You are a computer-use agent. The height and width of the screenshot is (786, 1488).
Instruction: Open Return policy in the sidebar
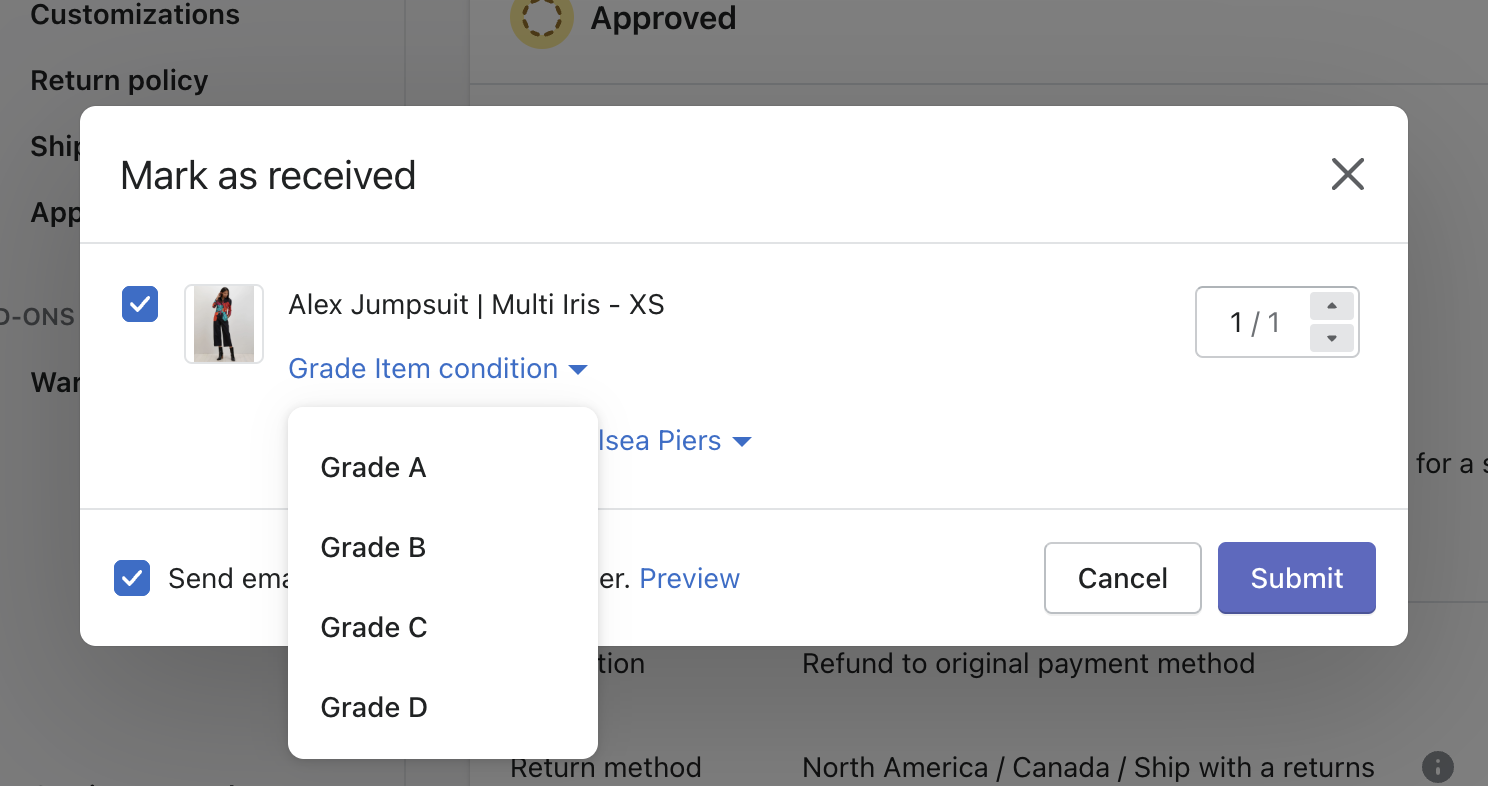pyautogui.click(x=119, y=80)
